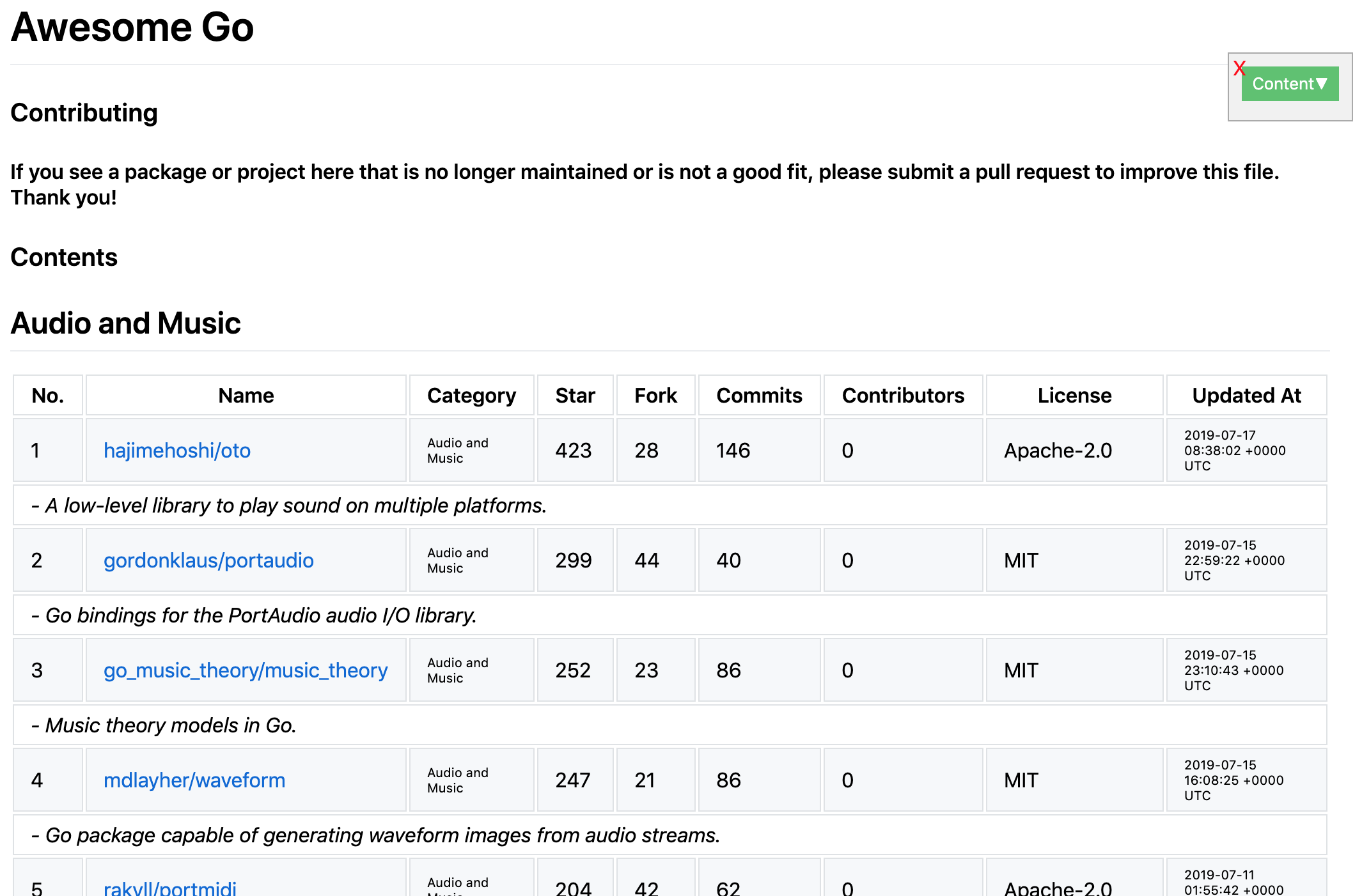Click the Category column header

point(471,396)
